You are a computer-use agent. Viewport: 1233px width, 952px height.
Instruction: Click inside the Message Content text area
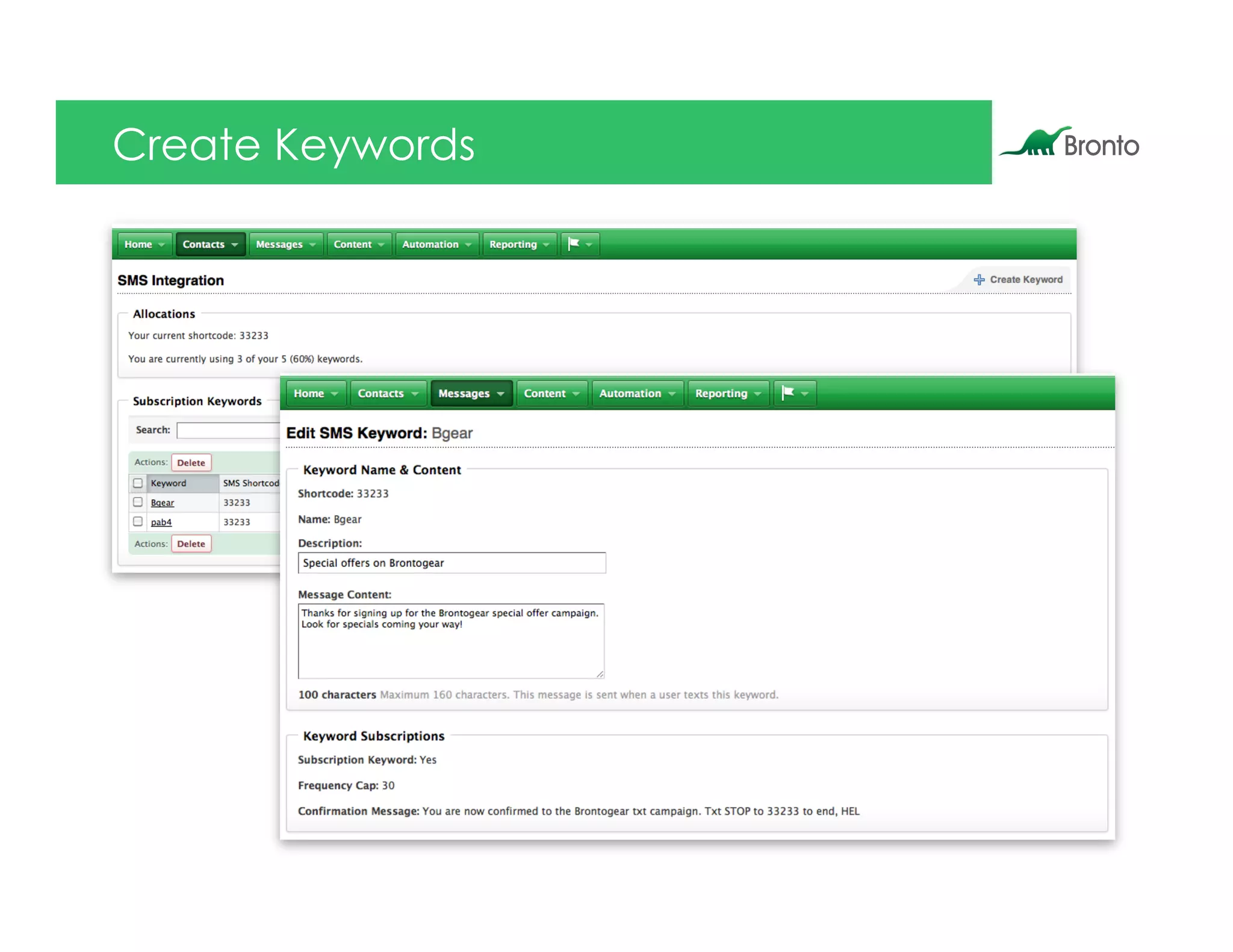tap(451, 641)
